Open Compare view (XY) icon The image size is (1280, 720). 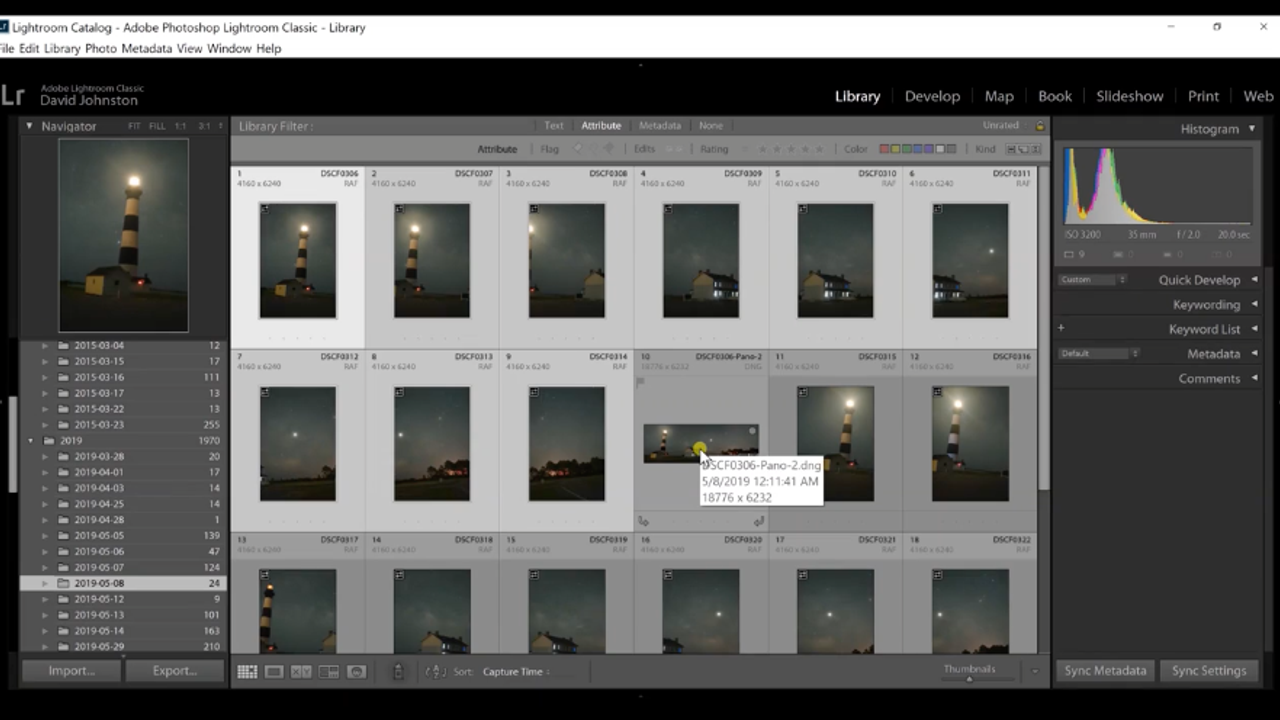tap(301, 672)
